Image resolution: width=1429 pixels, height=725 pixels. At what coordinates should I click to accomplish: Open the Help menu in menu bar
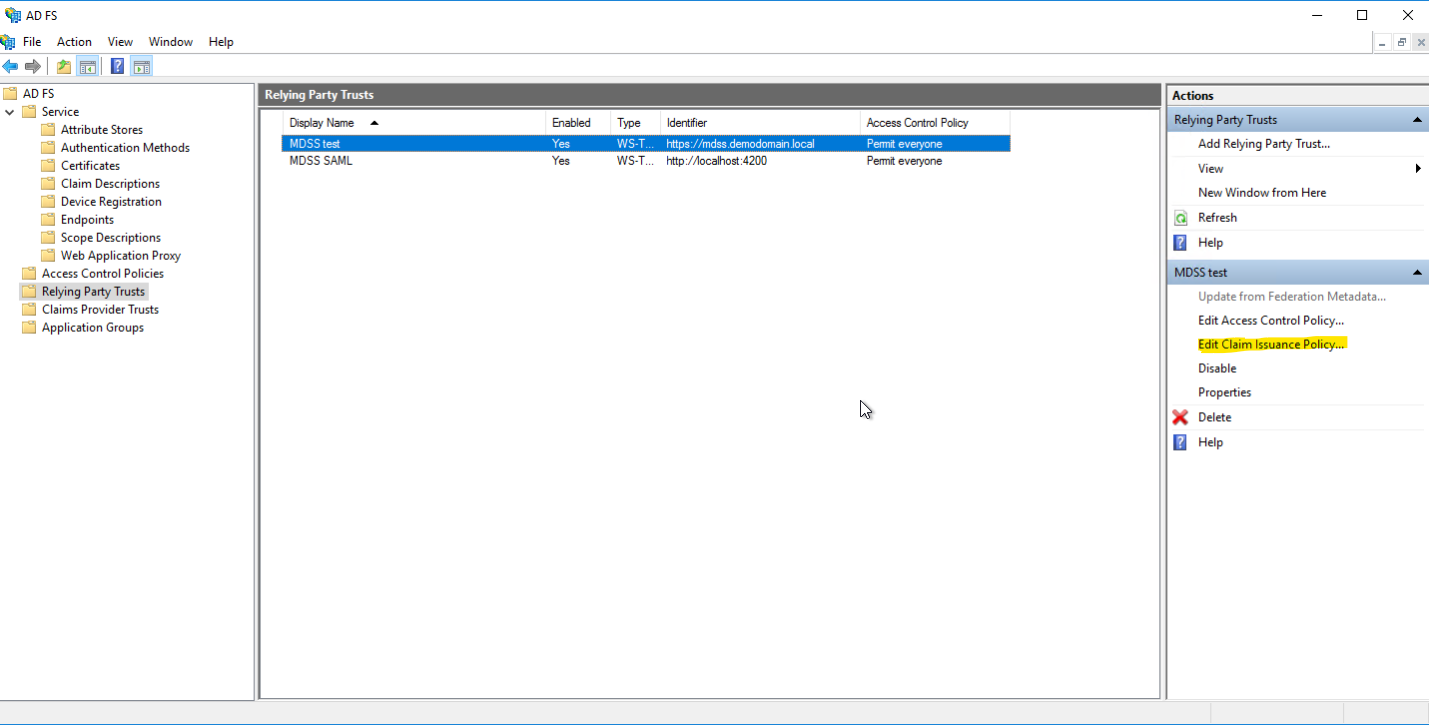pyautogui.click(x=221, y=42)
